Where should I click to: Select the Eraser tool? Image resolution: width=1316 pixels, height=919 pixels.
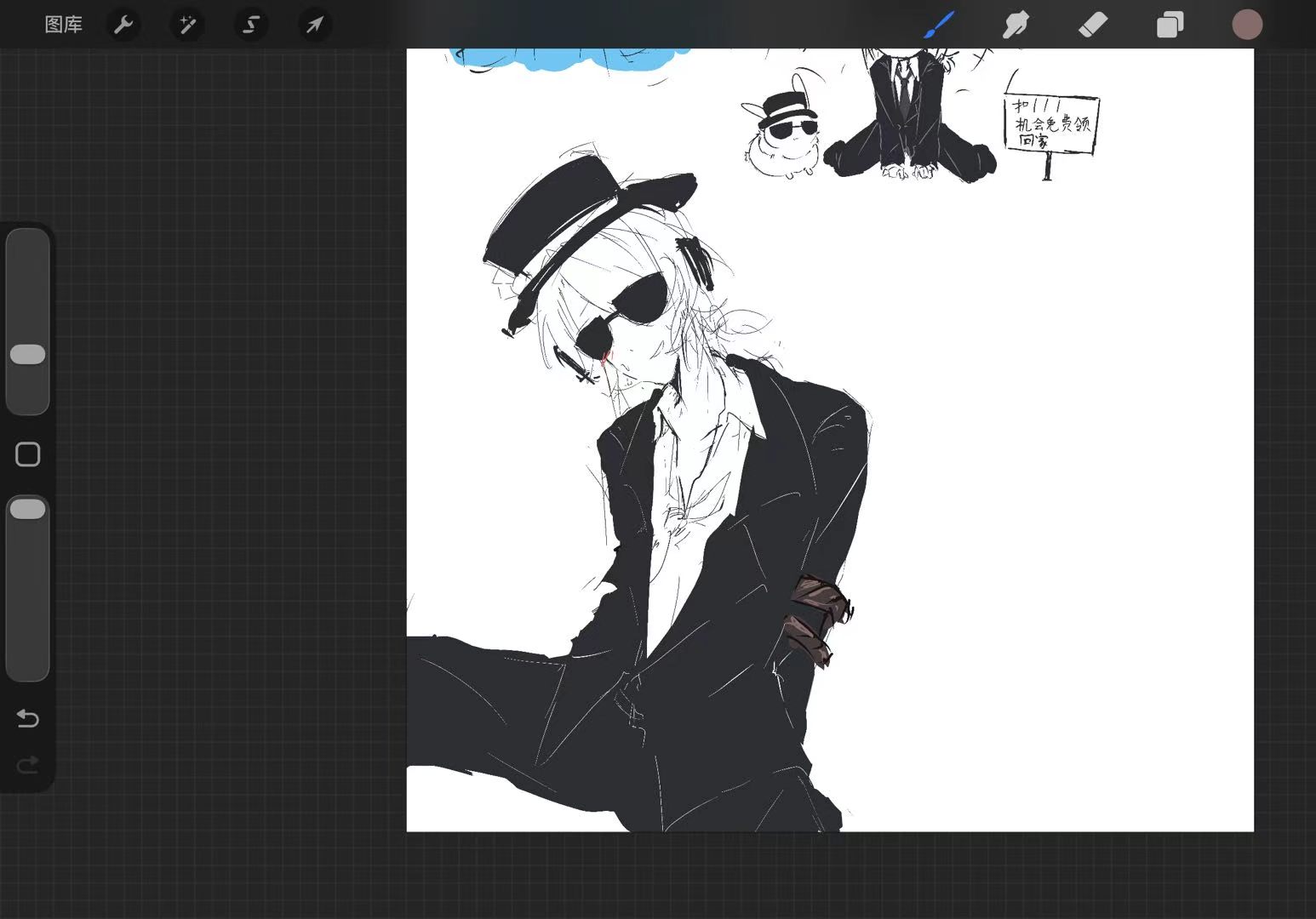[x=1093, y=25]
